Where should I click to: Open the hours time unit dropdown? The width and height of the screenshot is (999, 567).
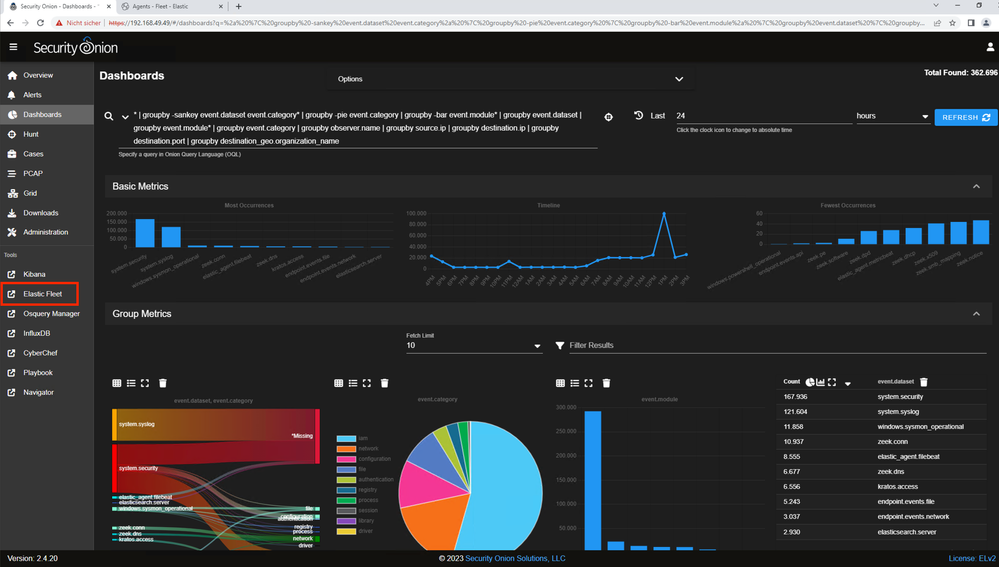[x=892, y=116]
